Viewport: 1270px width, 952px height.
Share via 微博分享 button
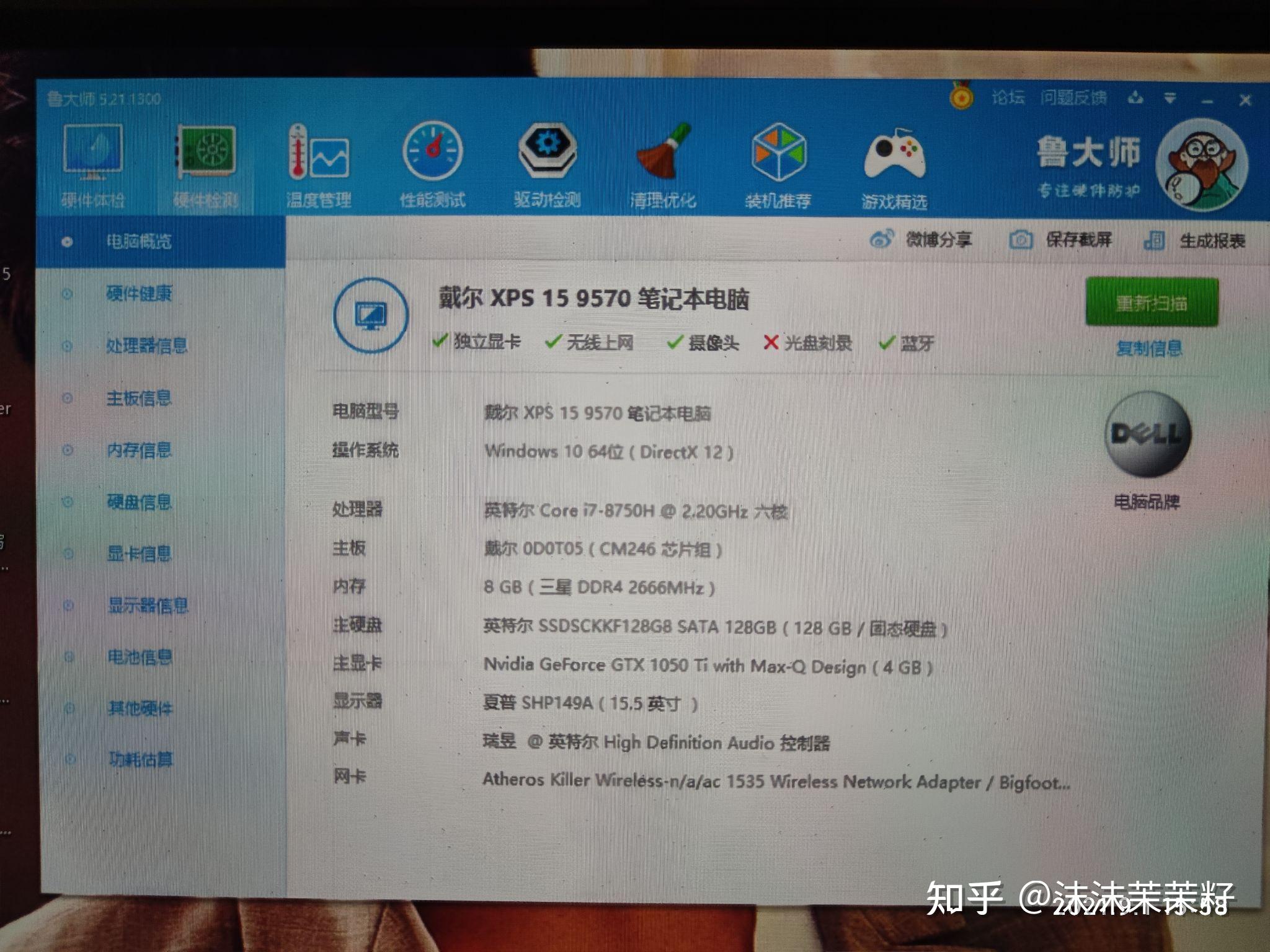(920, 239)
